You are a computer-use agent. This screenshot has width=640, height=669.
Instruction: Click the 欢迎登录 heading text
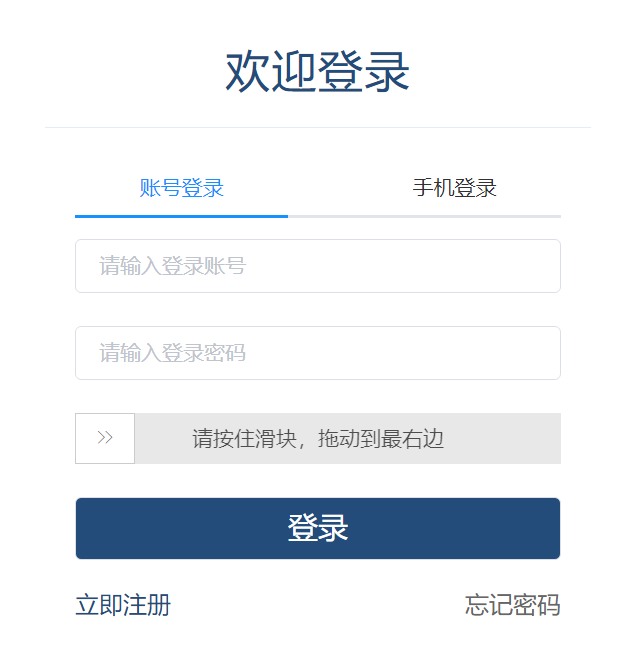(318, 72)
